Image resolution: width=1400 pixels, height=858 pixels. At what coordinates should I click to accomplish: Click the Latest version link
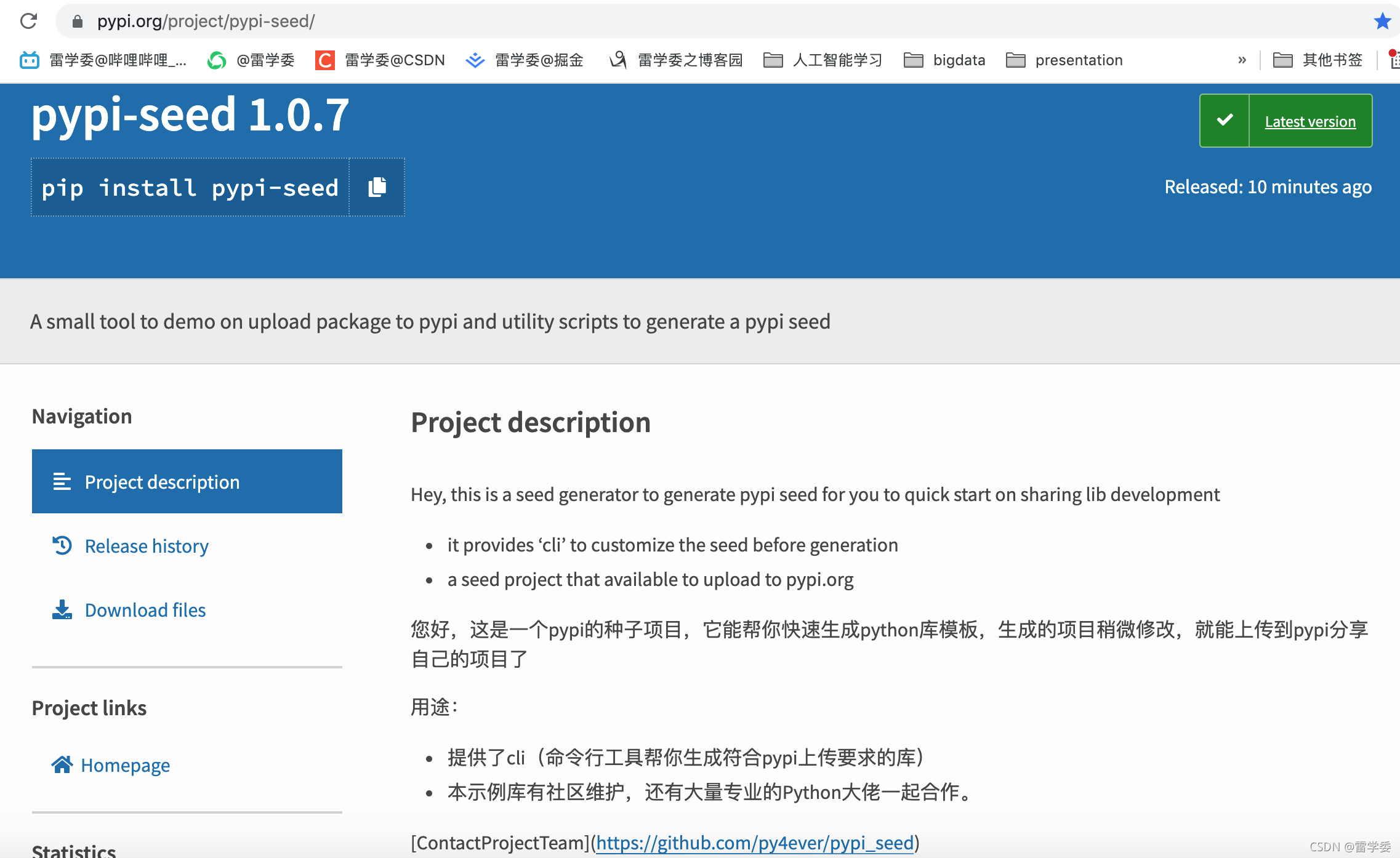1310,121
